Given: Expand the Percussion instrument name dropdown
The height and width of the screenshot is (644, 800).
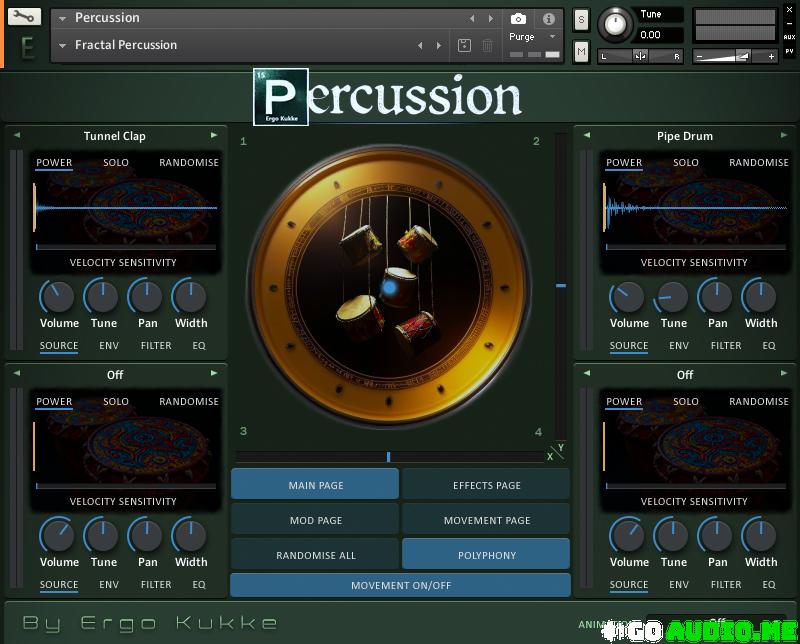Looking at the screenshot, I should pyautogui.click(x=63, y=18).
